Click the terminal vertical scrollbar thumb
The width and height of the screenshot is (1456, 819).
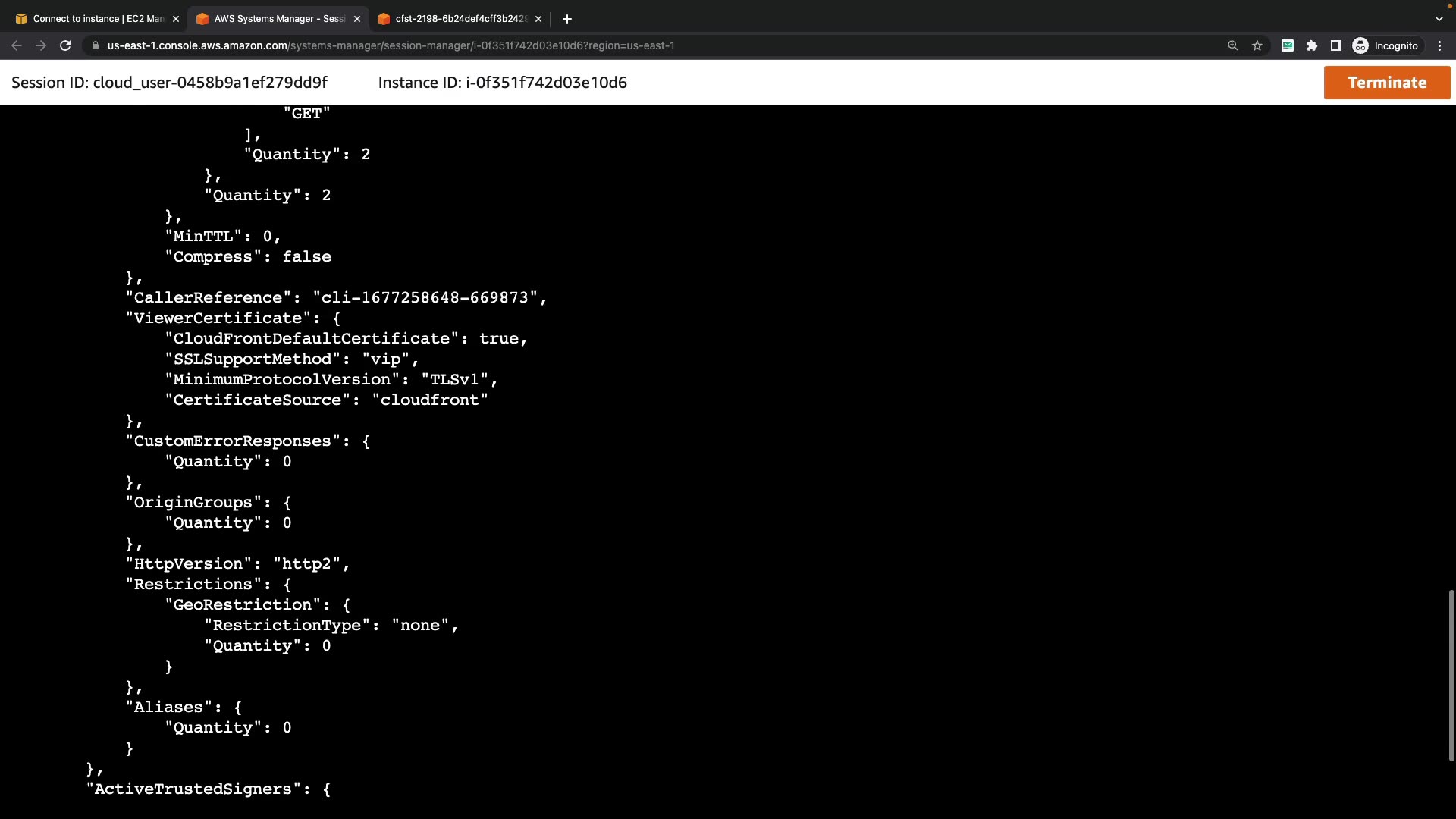point(1451,675)
